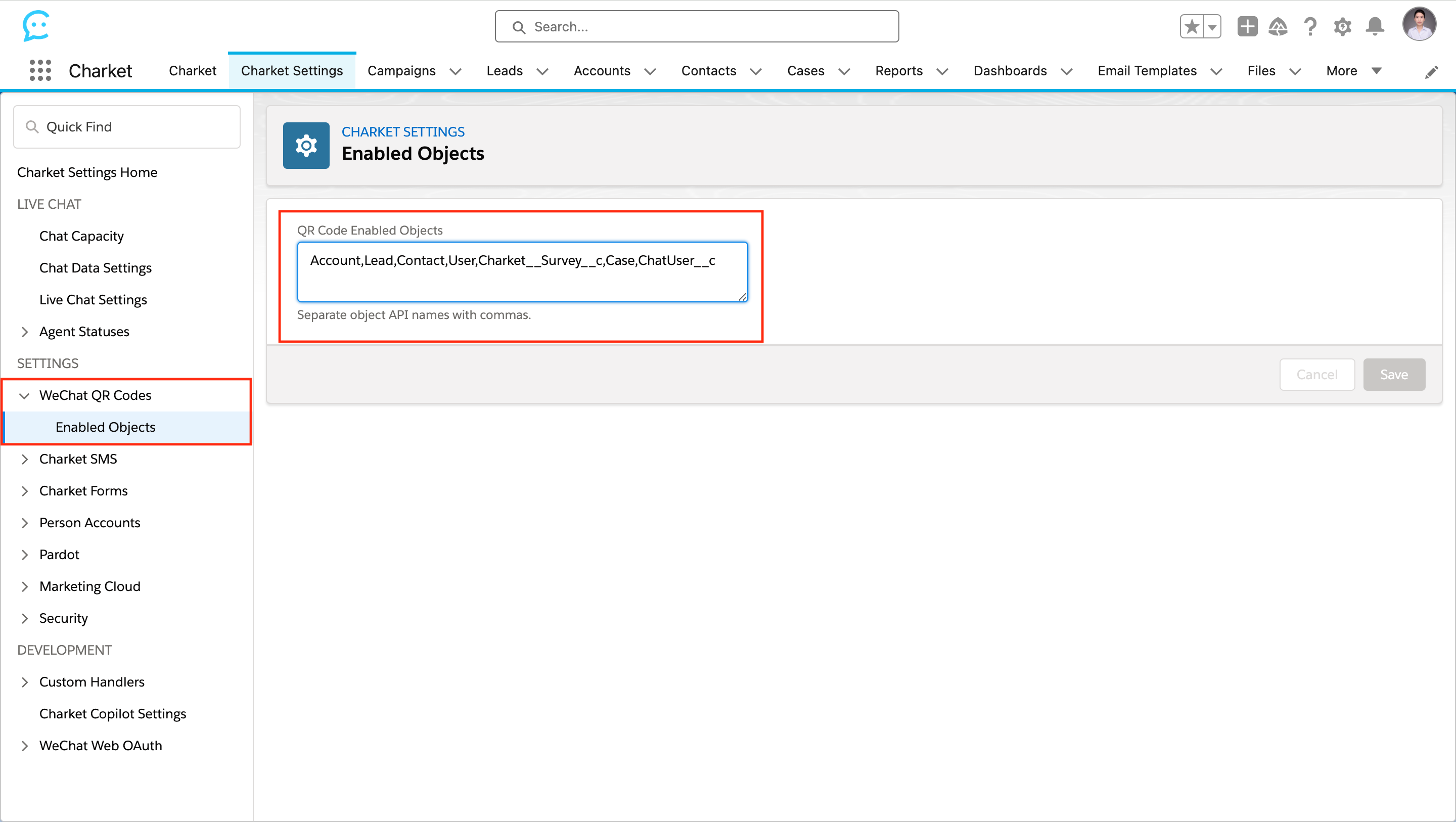This screenshot has width=1456, height=822.
Task: Click the Quick Find magnifier icon
Action: (32, 126)
